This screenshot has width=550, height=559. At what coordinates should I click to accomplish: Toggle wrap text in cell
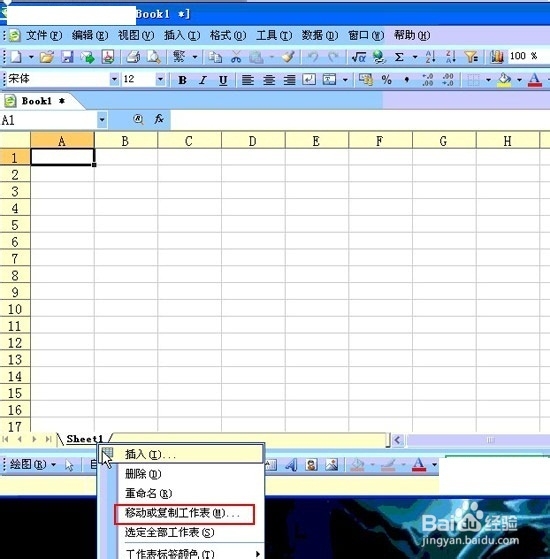pyautogui.click(x=309, y=80)
